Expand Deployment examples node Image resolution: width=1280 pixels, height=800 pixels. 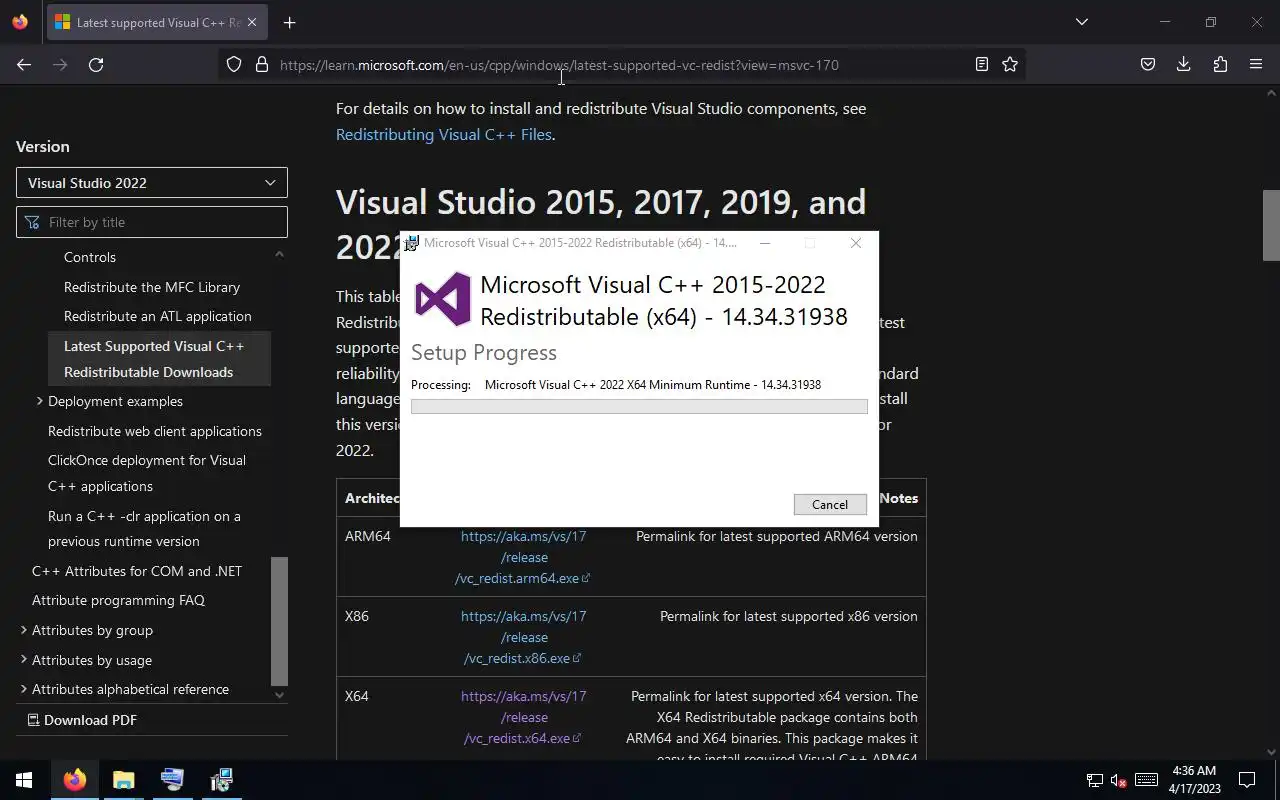click(x=39, y=401)
